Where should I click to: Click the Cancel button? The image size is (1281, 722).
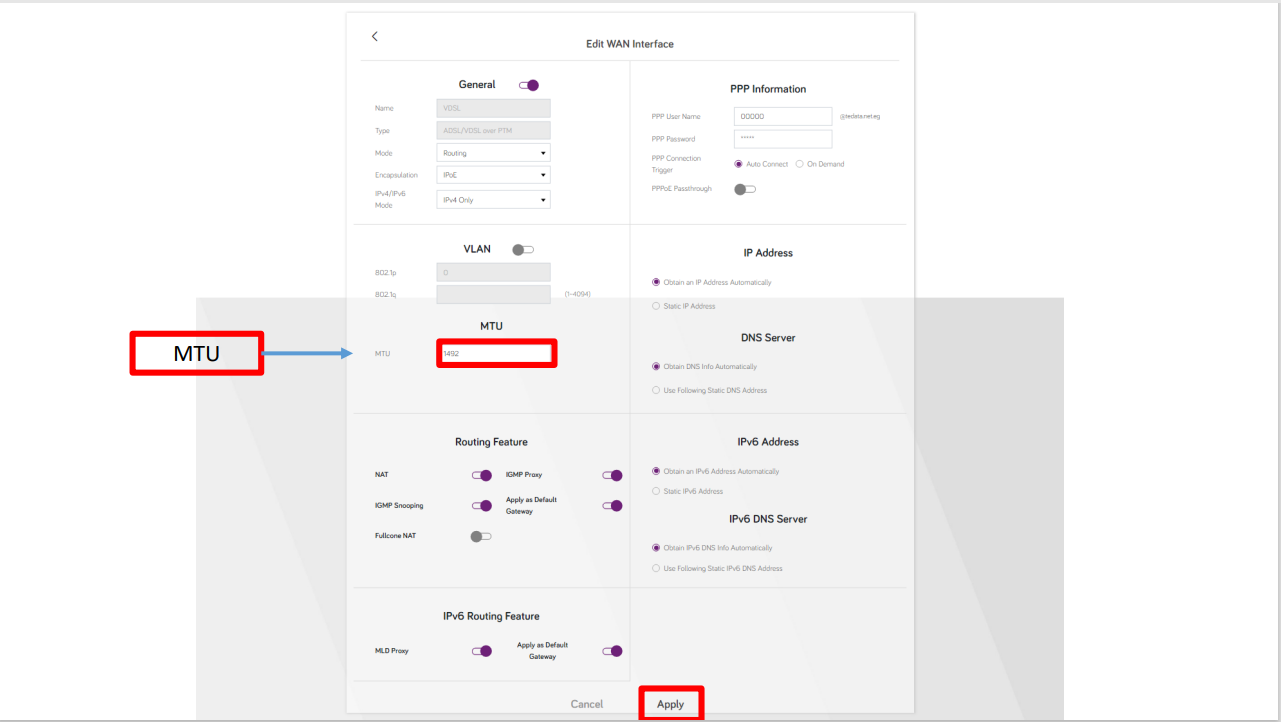click(x=587, y=704)
